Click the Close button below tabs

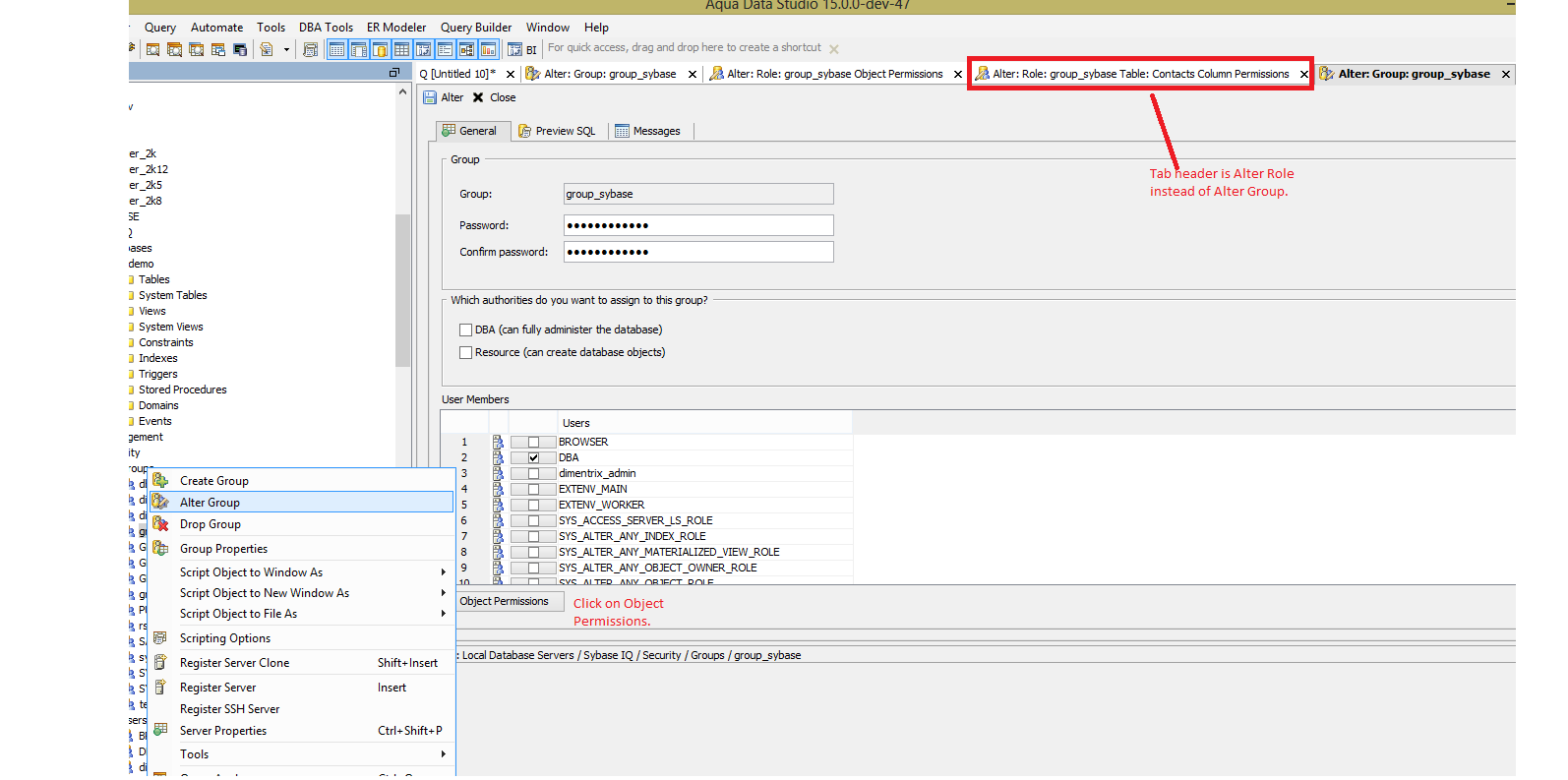click(494, 97)
